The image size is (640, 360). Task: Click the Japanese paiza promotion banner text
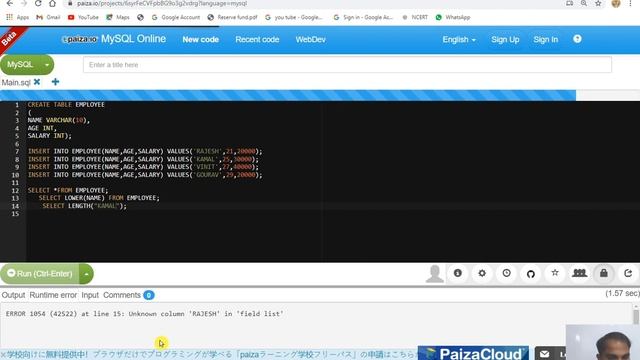208,354
